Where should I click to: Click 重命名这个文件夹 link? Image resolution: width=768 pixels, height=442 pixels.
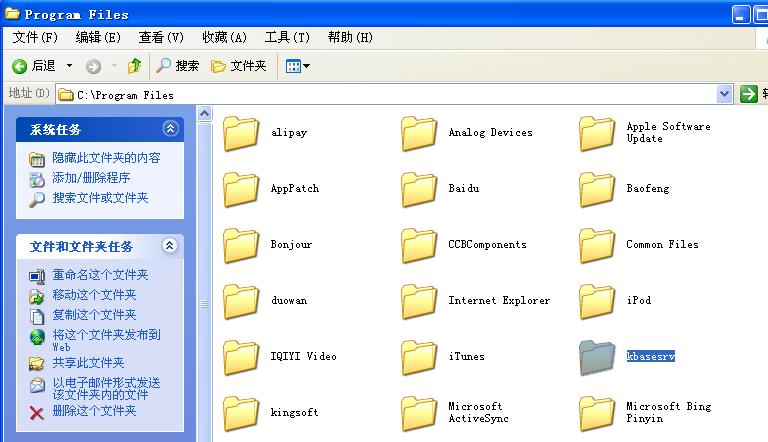tap(100, 275)
